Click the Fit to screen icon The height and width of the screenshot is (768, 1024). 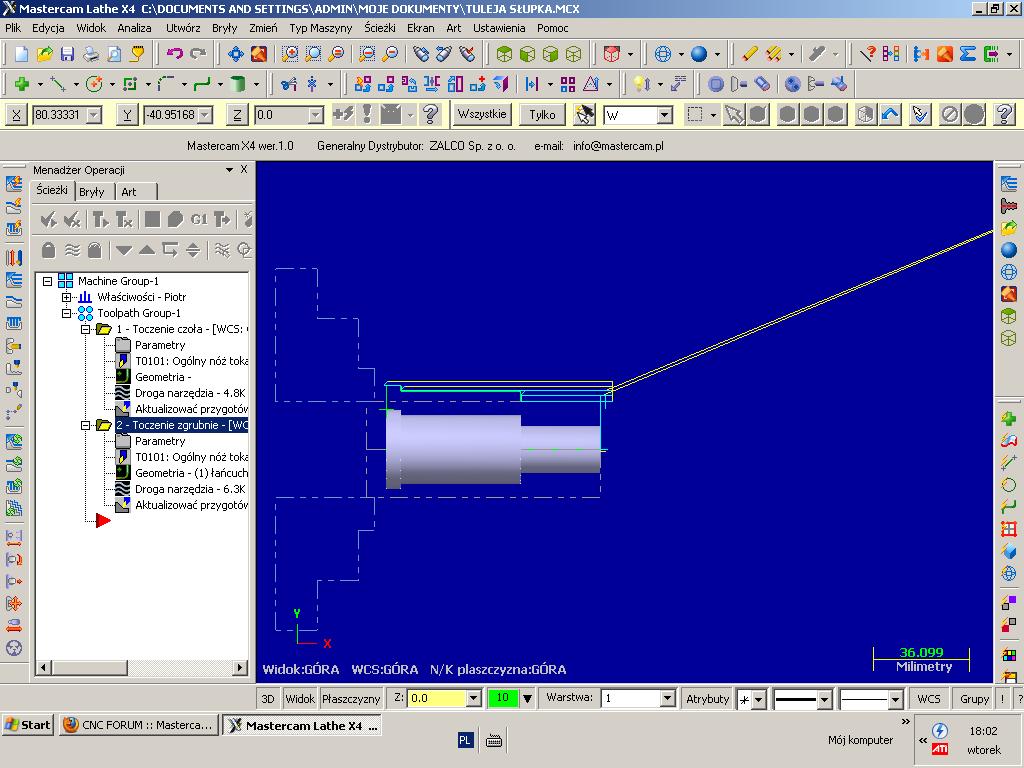tap(236, 54)
